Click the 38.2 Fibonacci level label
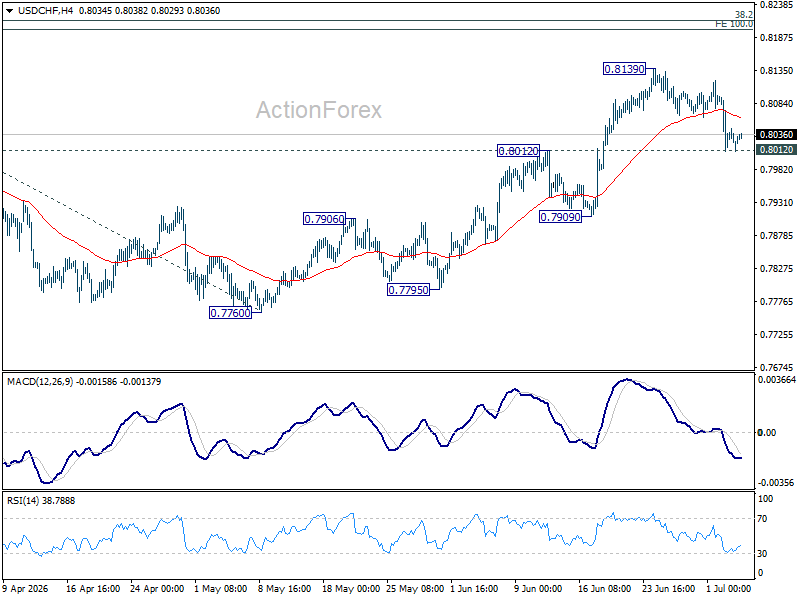The image size is (800, 600). coord(743,15)
